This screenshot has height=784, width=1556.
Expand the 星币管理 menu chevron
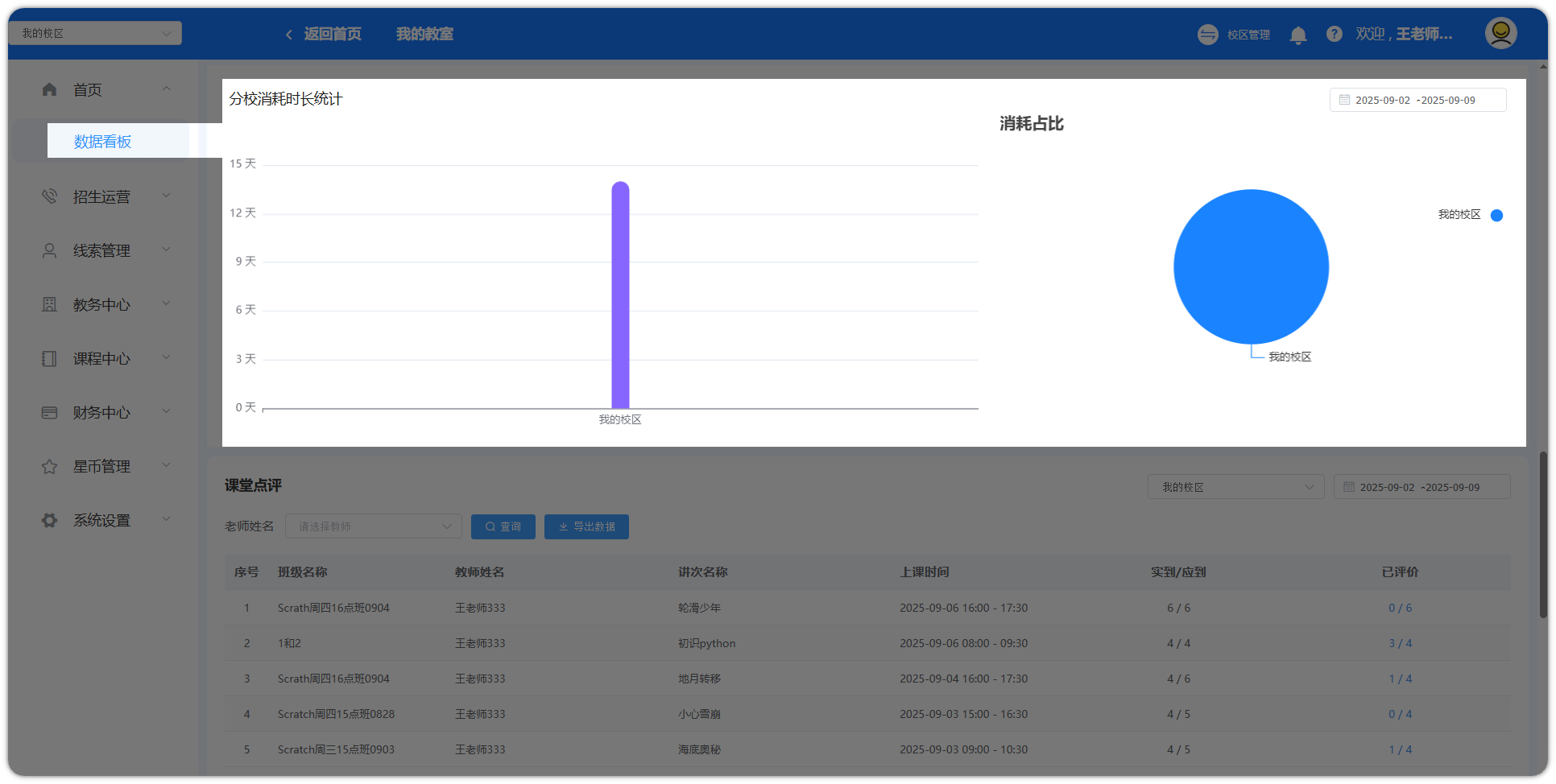coord(167,465)
